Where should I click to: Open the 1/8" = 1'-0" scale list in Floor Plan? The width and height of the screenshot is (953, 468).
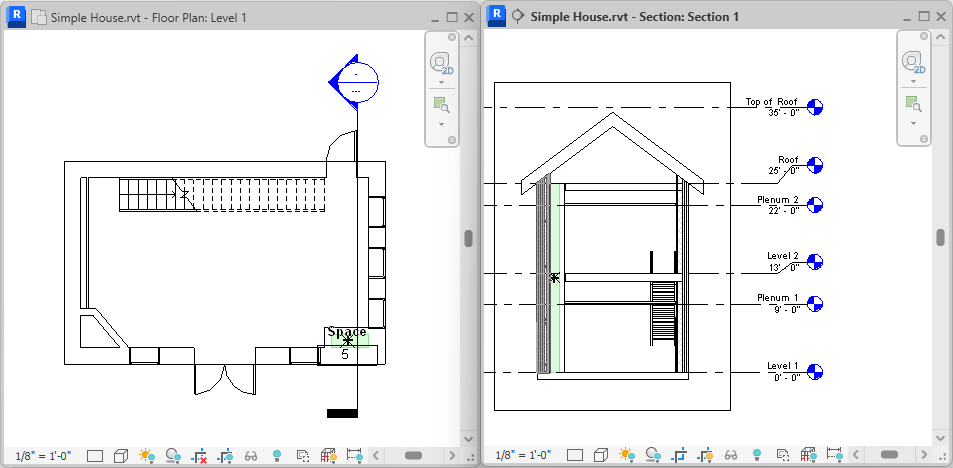pos(43,455)
